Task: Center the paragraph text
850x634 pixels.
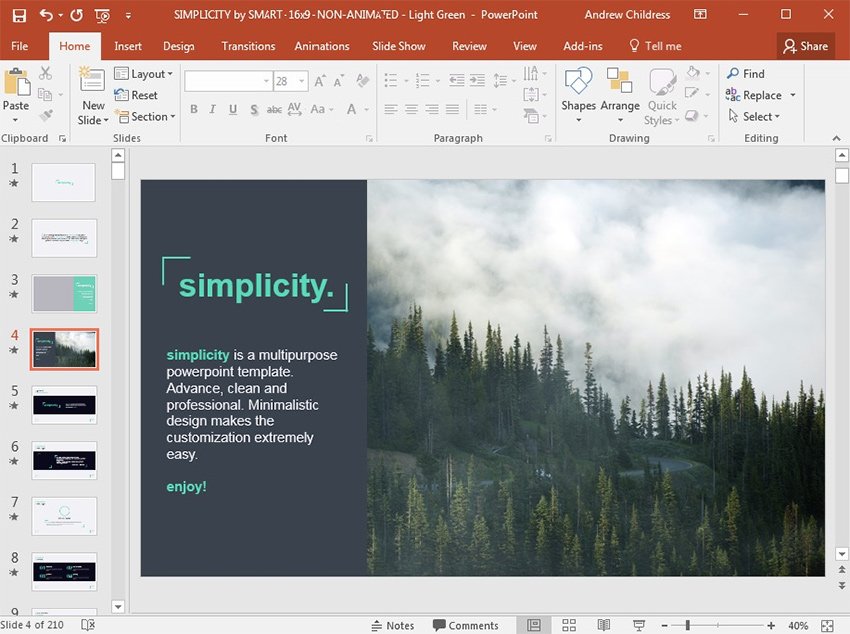Action: coord(411,109)
